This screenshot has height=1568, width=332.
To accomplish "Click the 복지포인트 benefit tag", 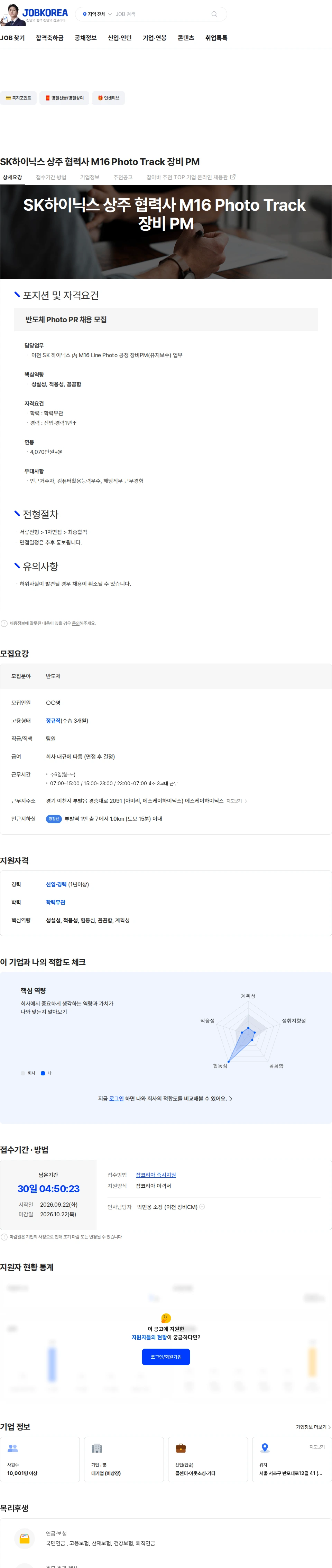I will point(18,98).
